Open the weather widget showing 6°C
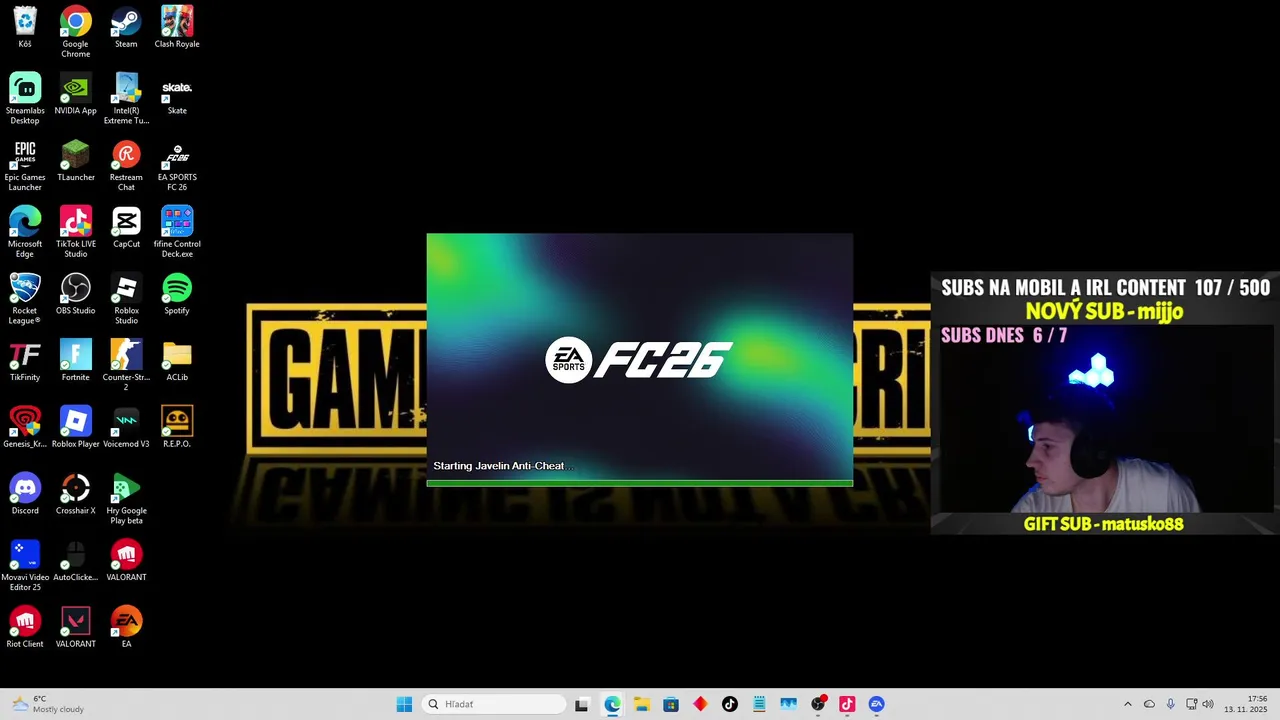 (47, 704)
